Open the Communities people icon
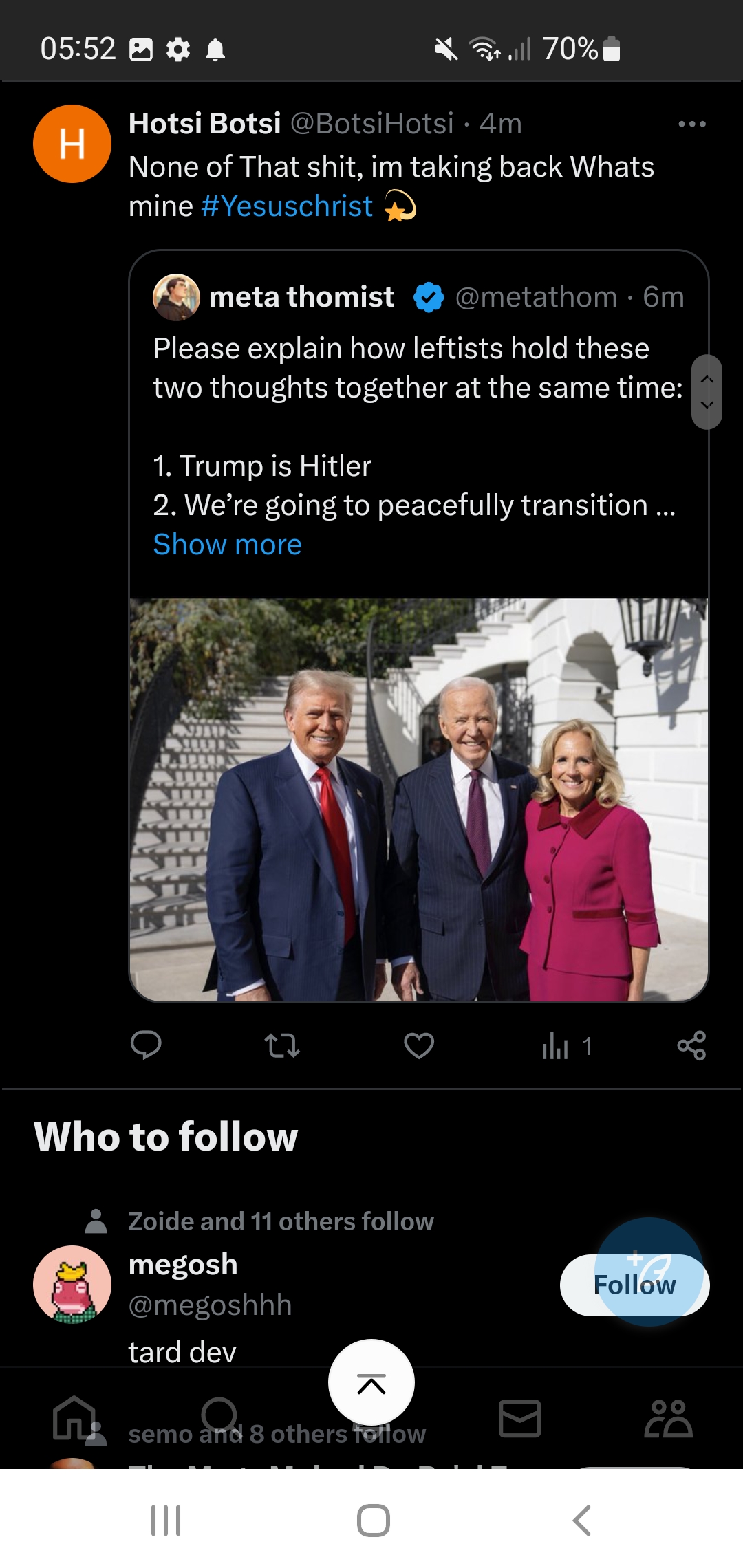Viewport: 743px width, 1568px height. (x=668, y=1418)
